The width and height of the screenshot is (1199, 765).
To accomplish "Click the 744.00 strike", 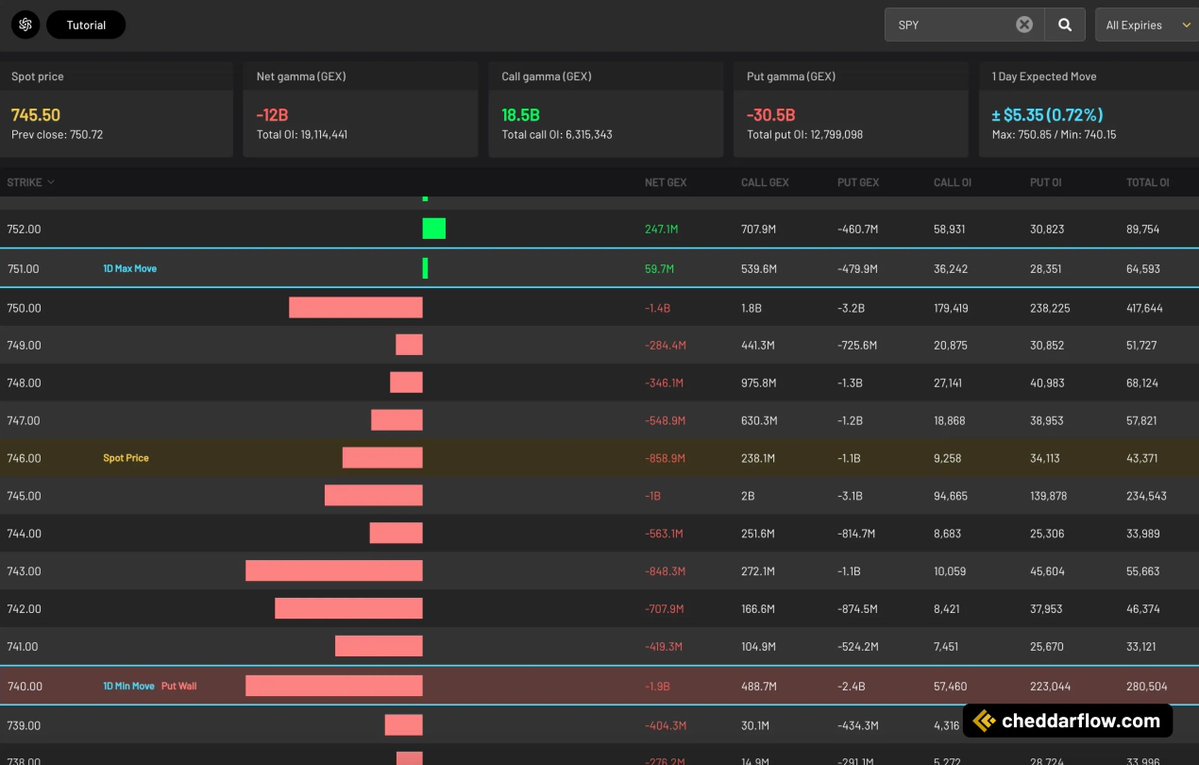I will tap(24, 533).
